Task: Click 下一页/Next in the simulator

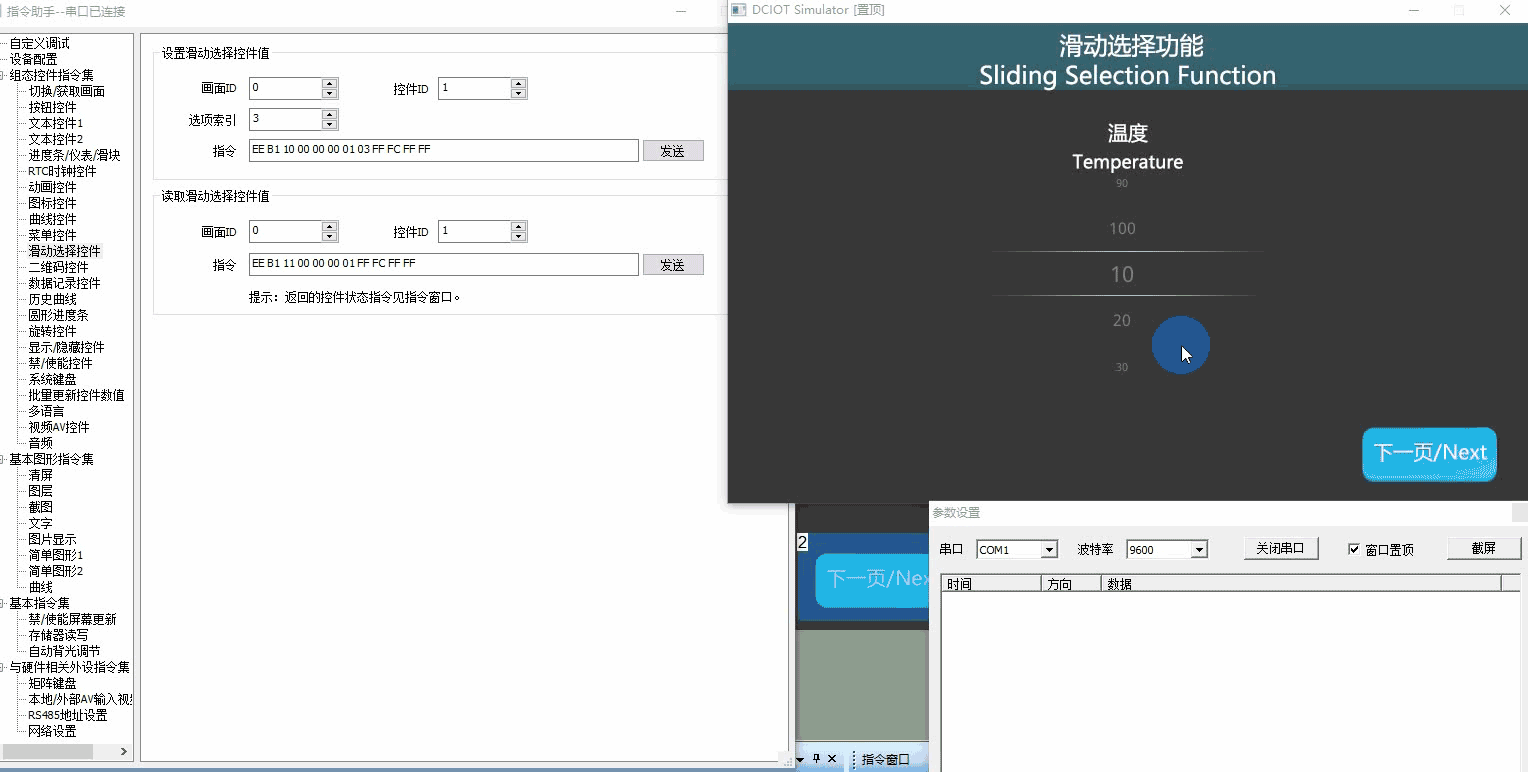Action: (1429, 454)
